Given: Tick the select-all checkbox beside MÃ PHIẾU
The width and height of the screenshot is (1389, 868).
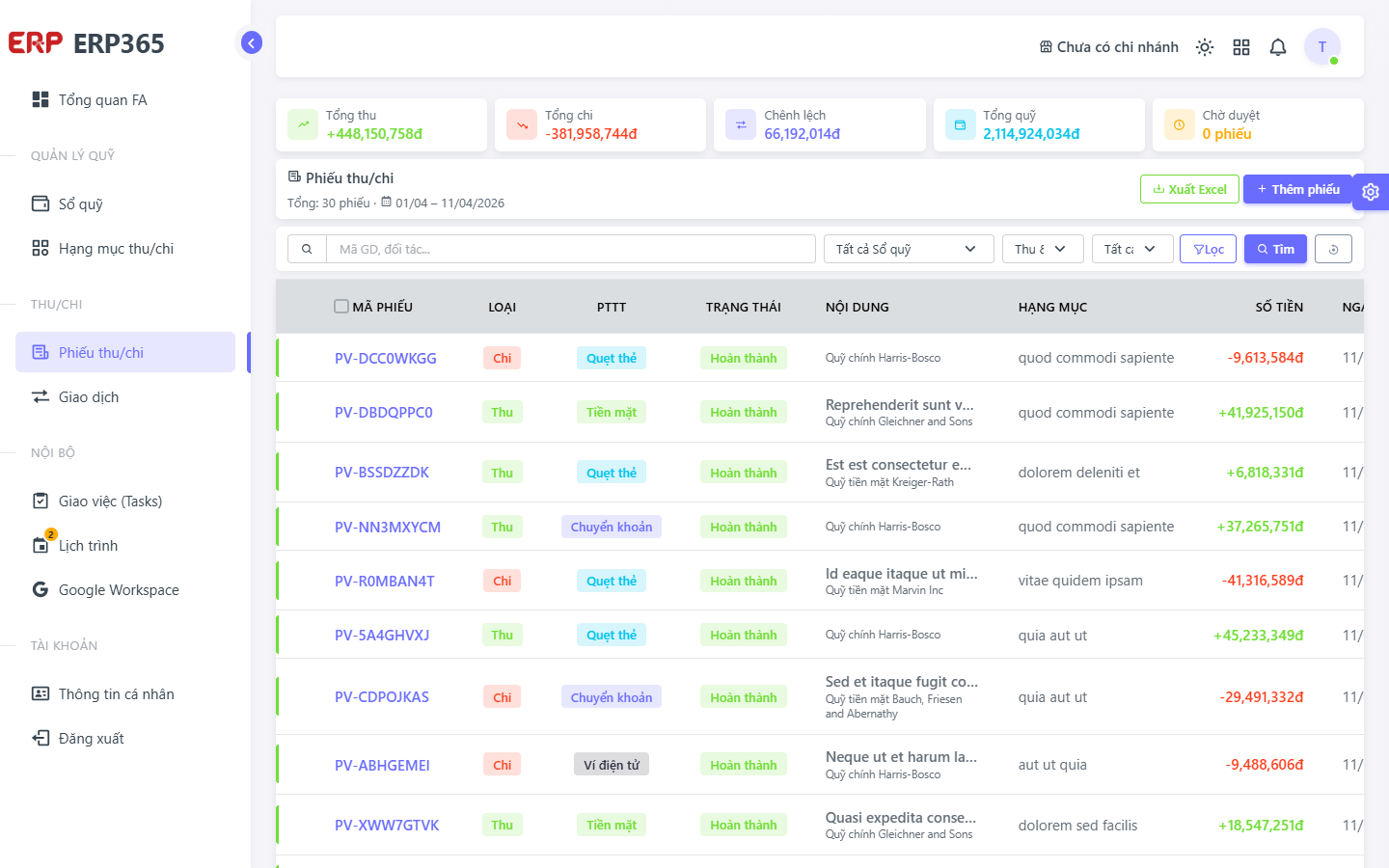Looking at the screenshot, I should (341, 307).
